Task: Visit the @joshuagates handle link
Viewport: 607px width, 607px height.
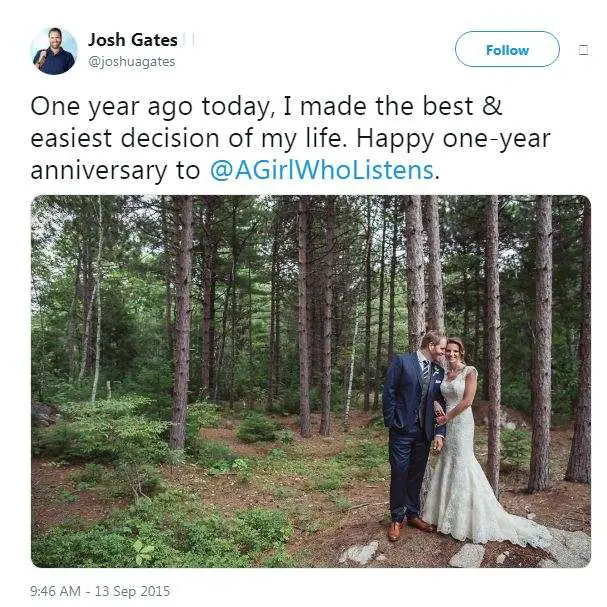Action: [x=132, y=62]
